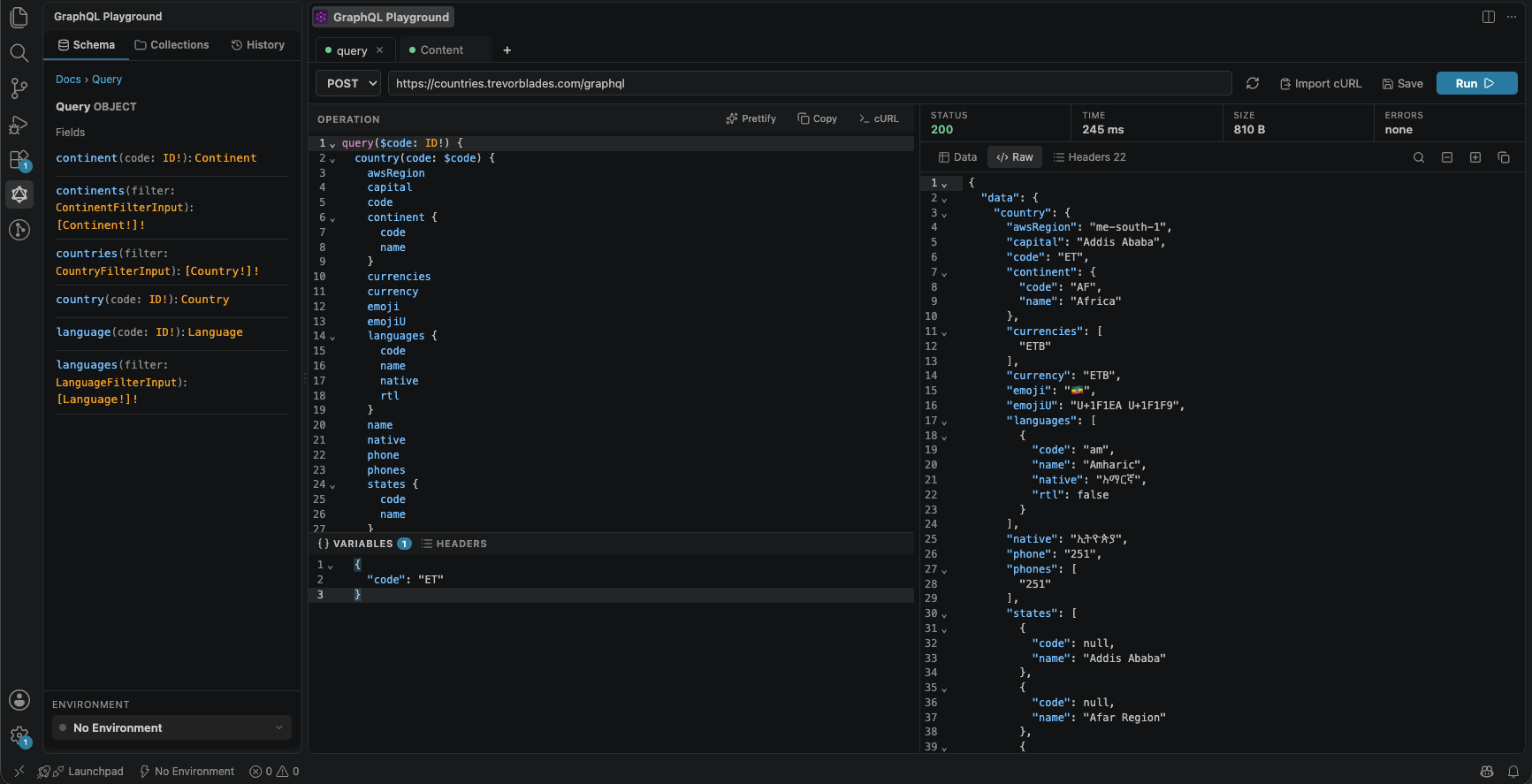Open the Headers 22 response tab
The image size is (1532, 784).
[1089, 157]
